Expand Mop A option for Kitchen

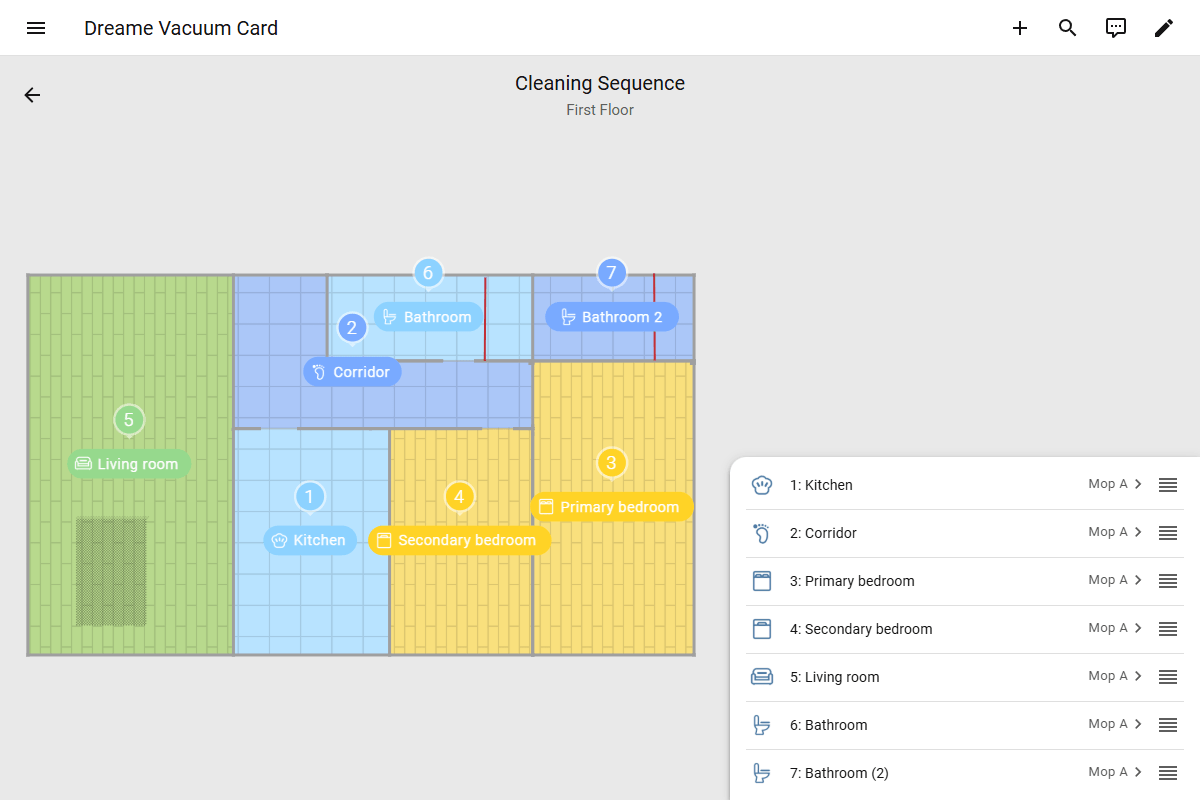1116,484
